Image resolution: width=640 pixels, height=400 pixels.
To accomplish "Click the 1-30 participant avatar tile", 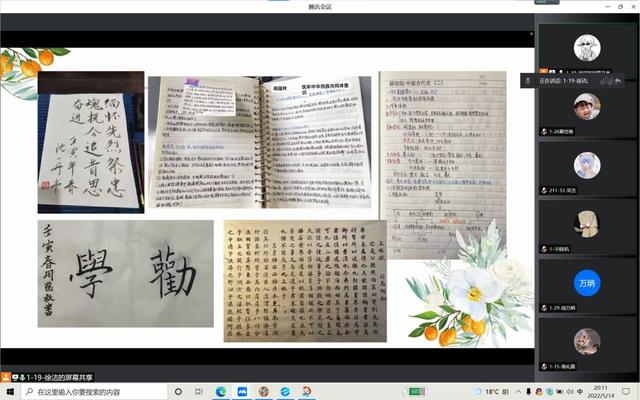I will click(587, 224).
